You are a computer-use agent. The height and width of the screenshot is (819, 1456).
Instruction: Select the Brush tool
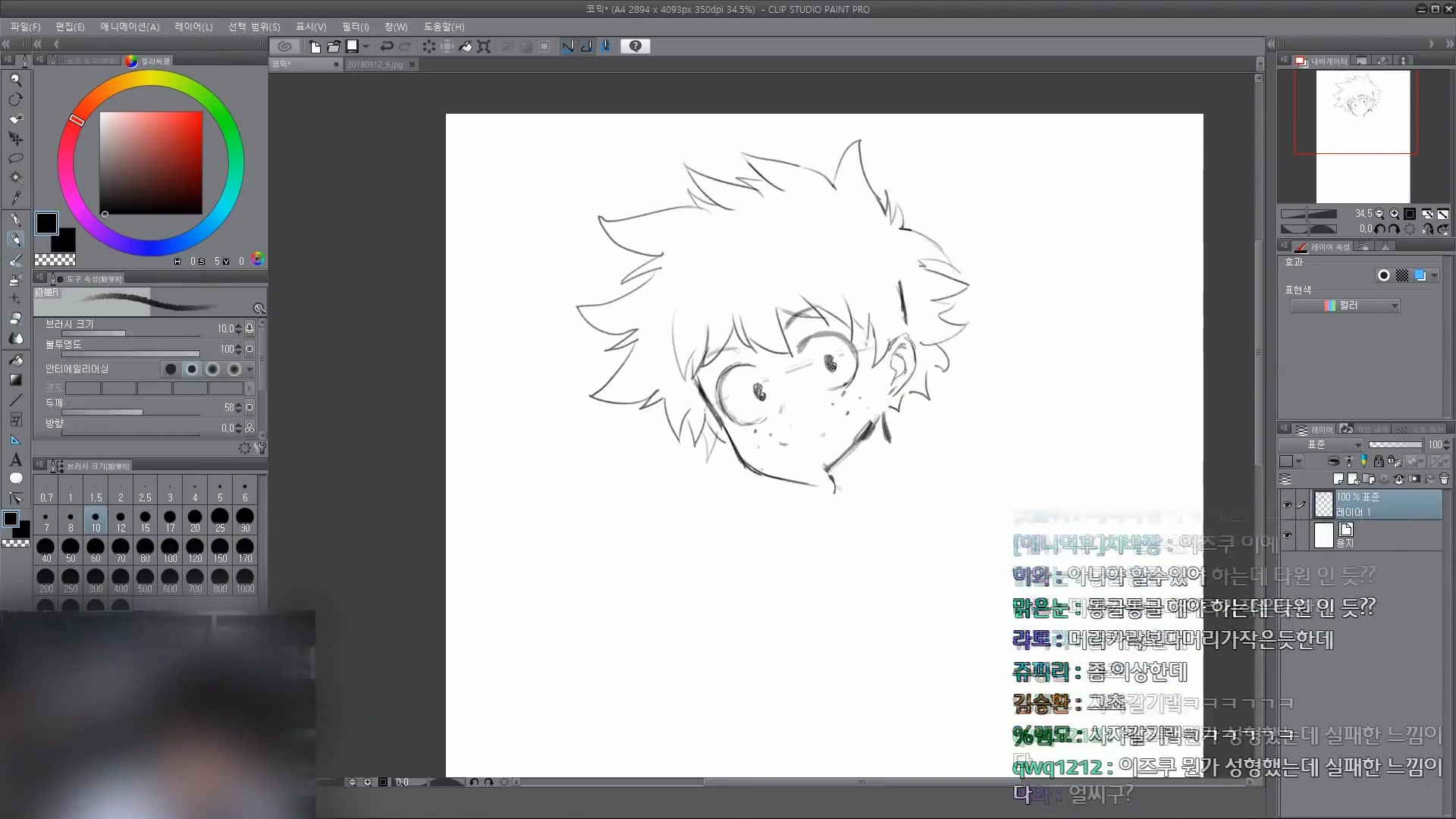click(15, 260)
